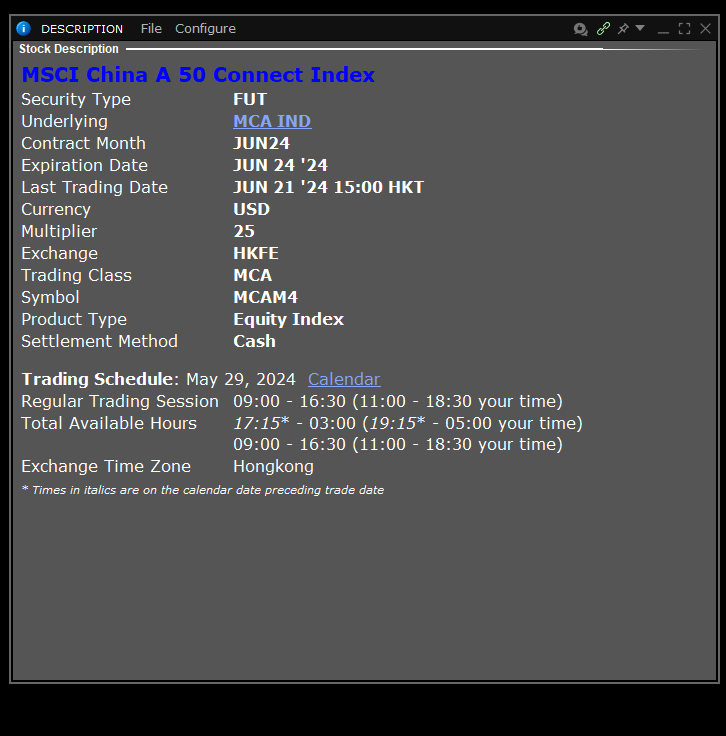Click the multiplier value 25

244,231
